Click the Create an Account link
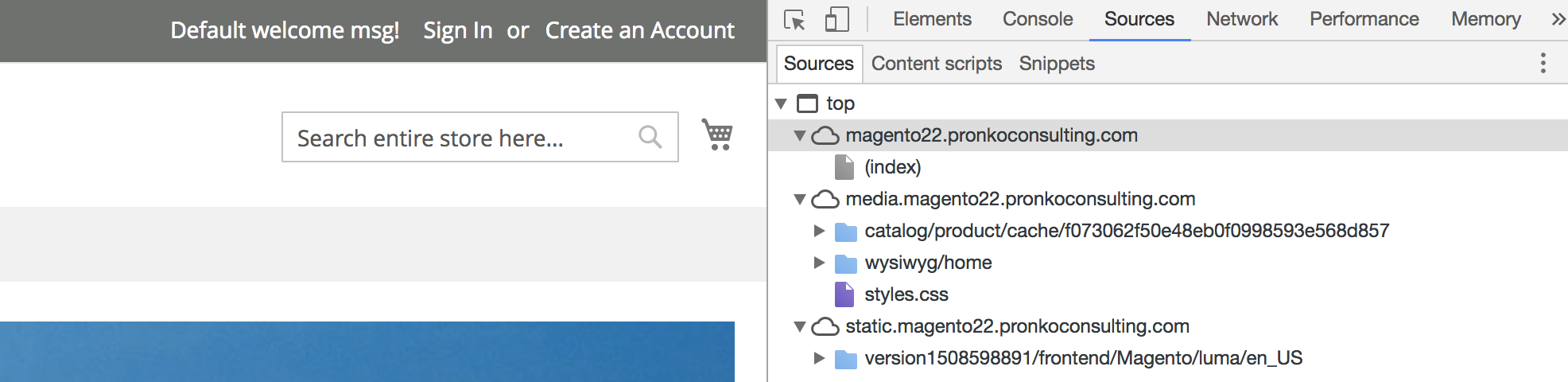1568x382 pixels. (640, 30)
